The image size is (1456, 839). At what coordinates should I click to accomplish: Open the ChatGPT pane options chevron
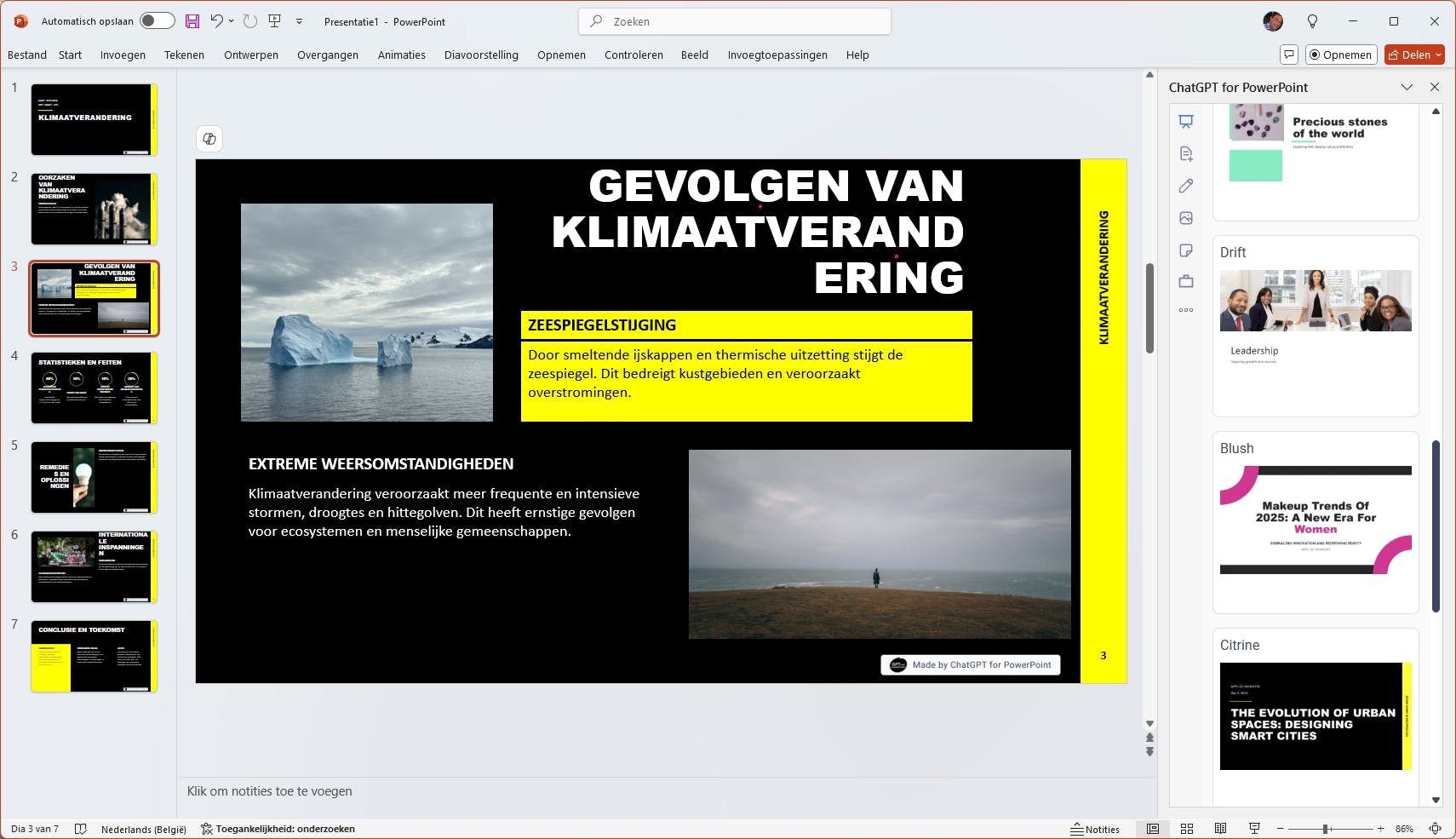pyautogui.click(x=1407, y=87)
